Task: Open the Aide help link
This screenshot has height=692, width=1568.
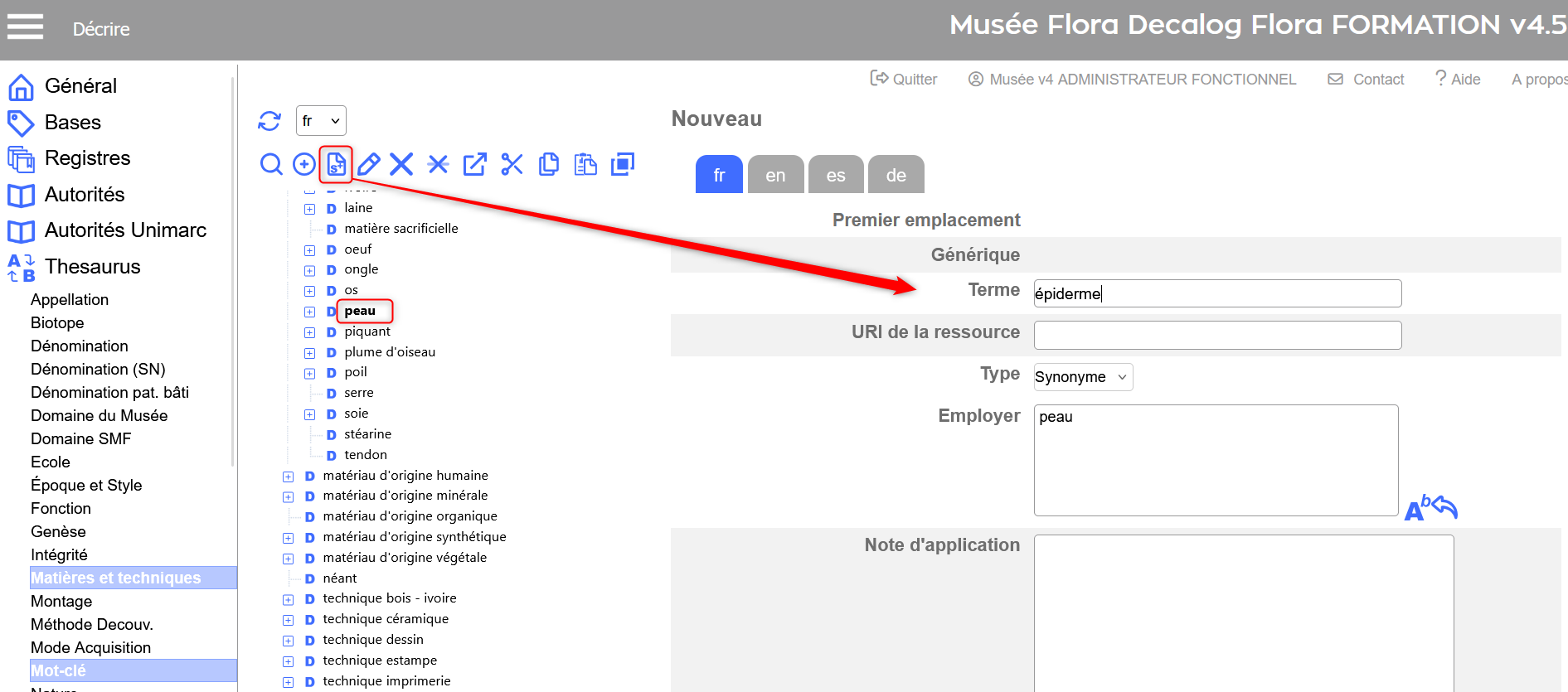Action: (x=1458, y=79)
